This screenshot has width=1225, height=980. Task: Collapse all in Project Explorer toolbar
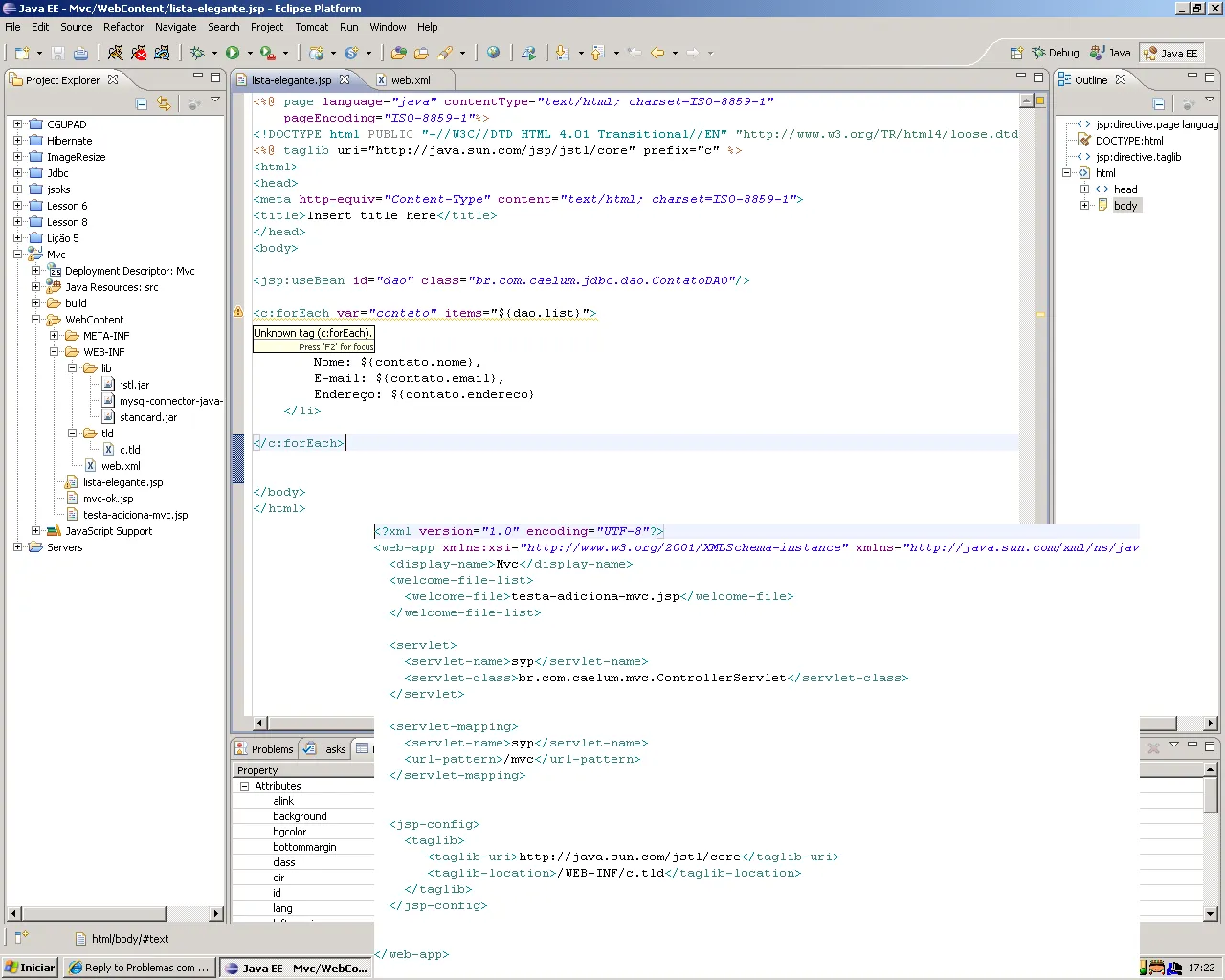coord(142,103)
